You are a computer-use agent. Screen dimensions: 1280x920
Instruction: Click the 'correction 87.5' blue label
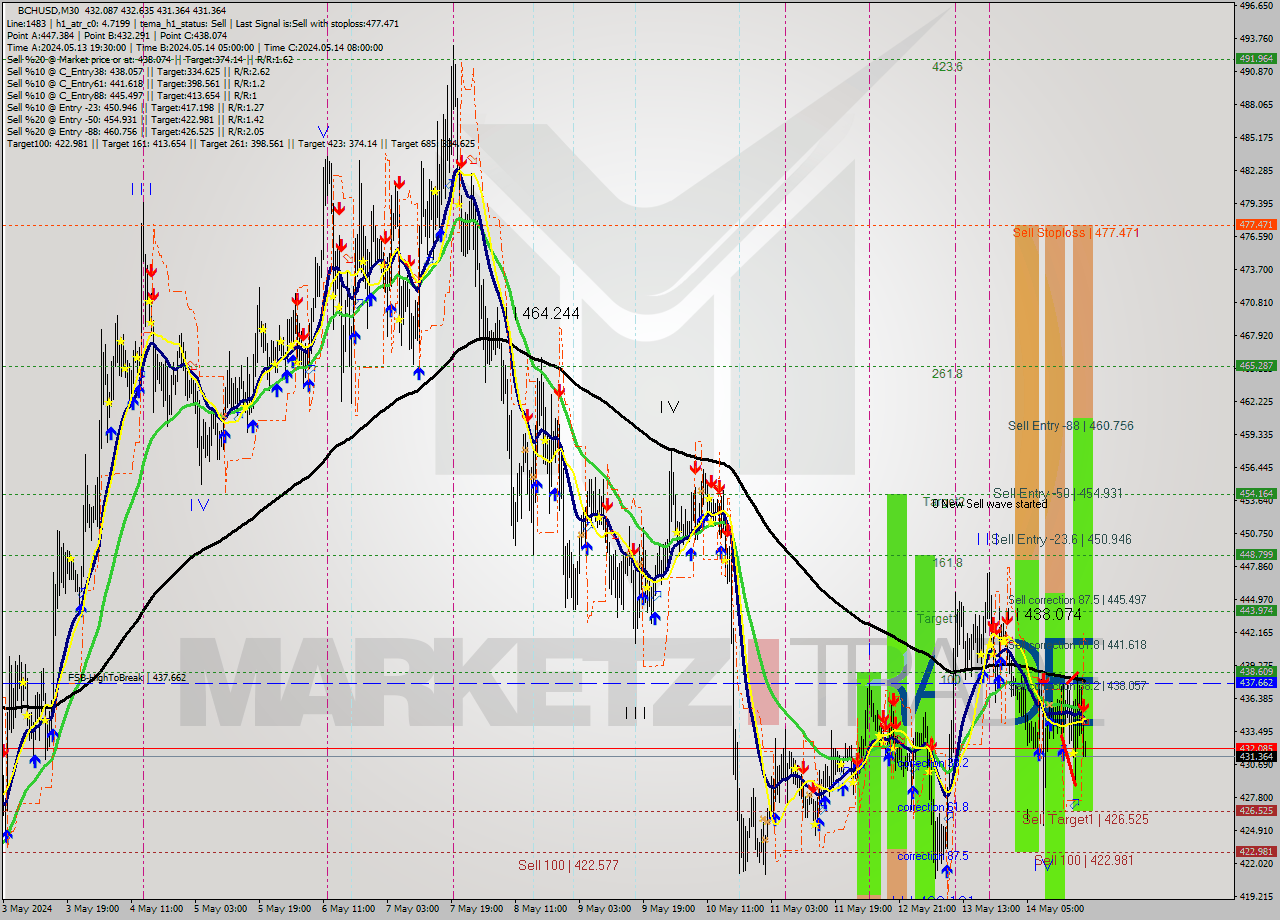tap(932, 856)
